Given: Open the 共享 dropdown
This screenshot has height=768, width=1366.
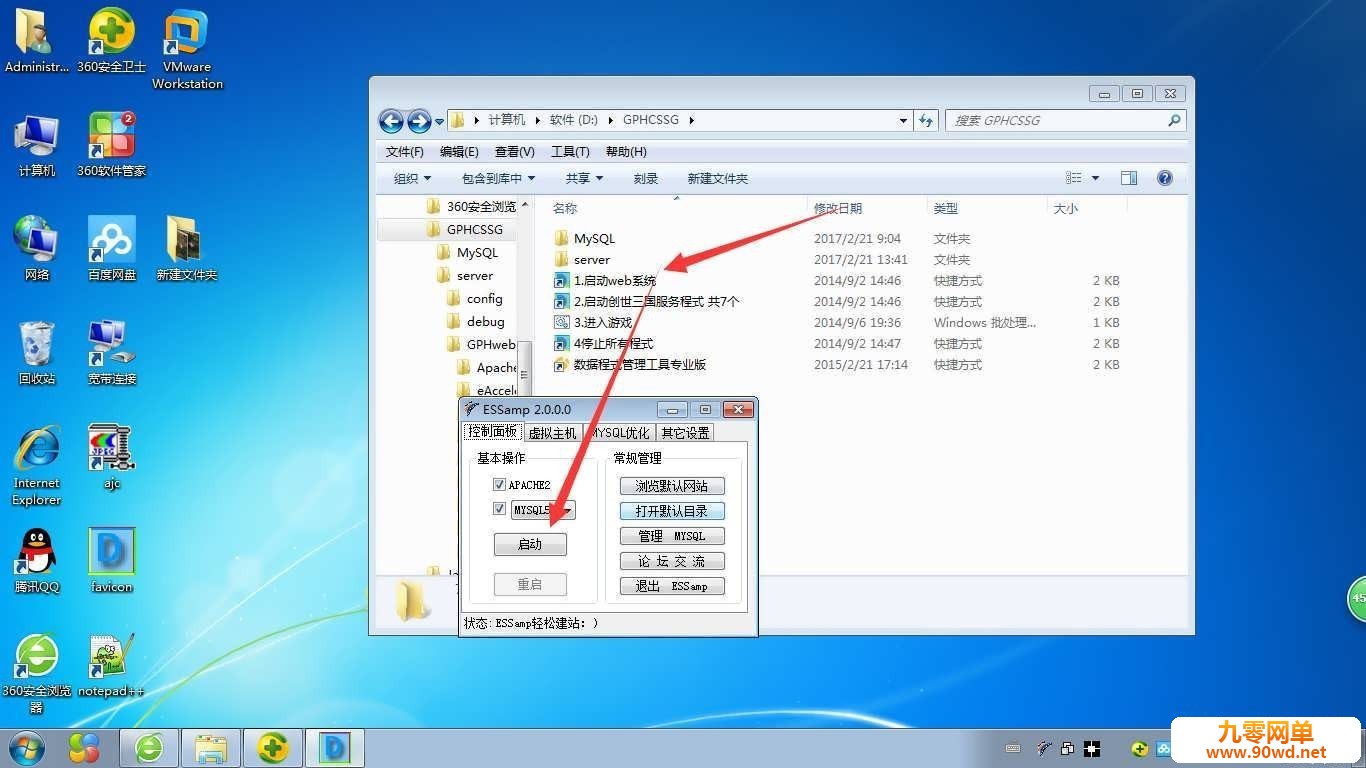Looking at the screenshot, I should (x=584, y=178).
